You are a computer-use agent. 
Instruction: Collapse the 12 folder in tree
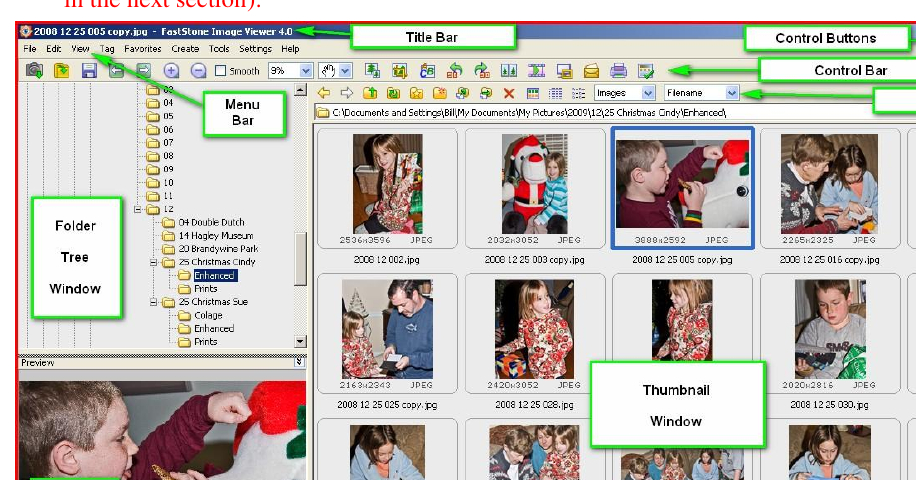pos(138,209)
